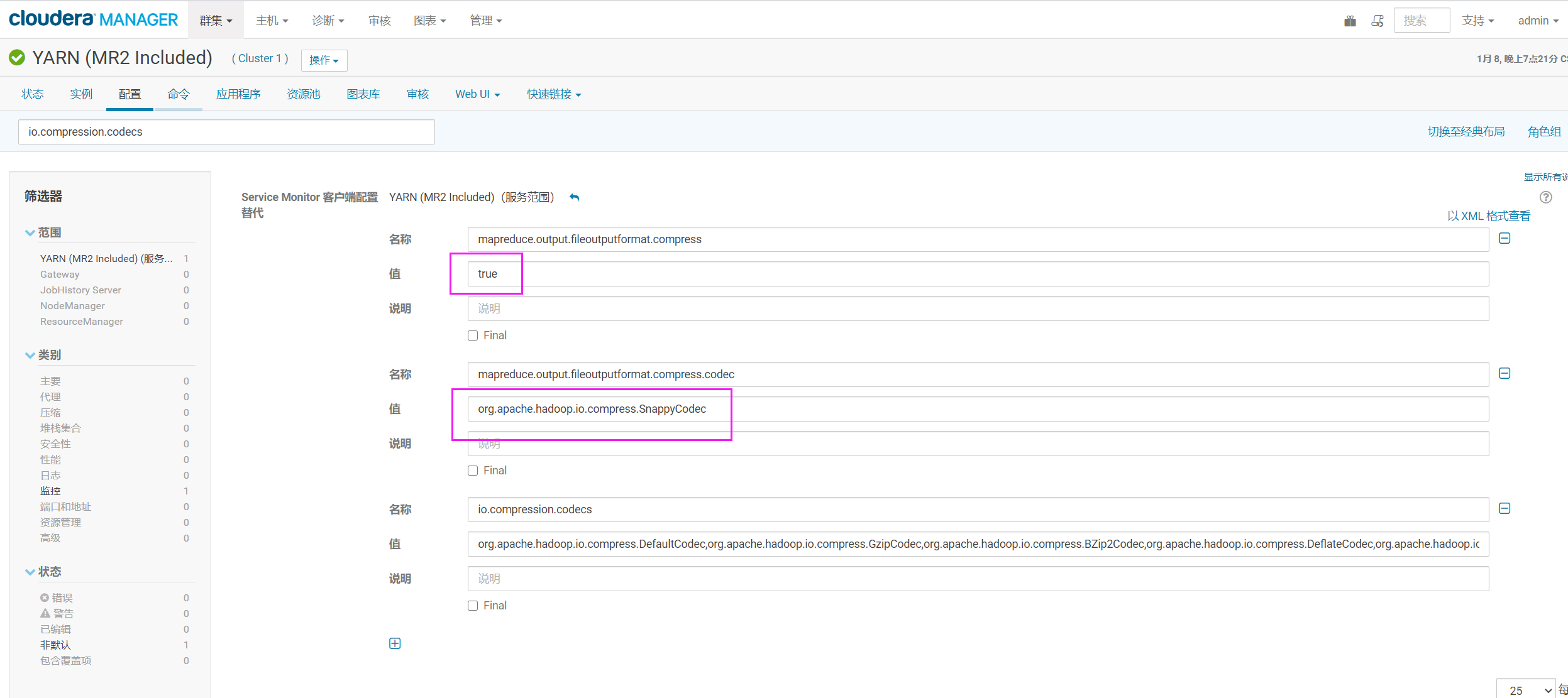Click the io.compression.codecs search field
This screenshot has height=698, width=1568.
(226, 132)
